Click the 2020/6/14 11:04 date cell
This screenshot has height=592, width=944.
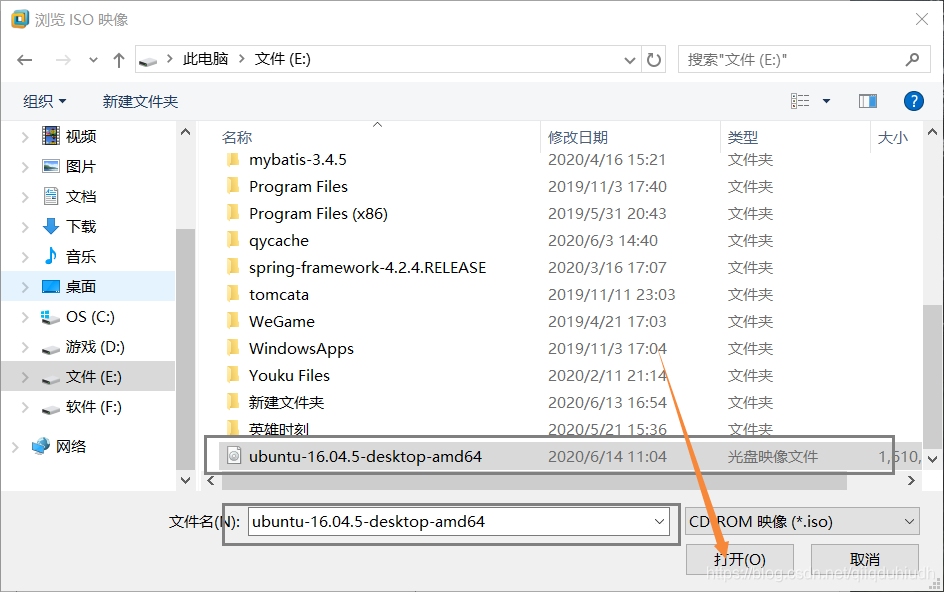pyautogui.click(x=607, y=456)
